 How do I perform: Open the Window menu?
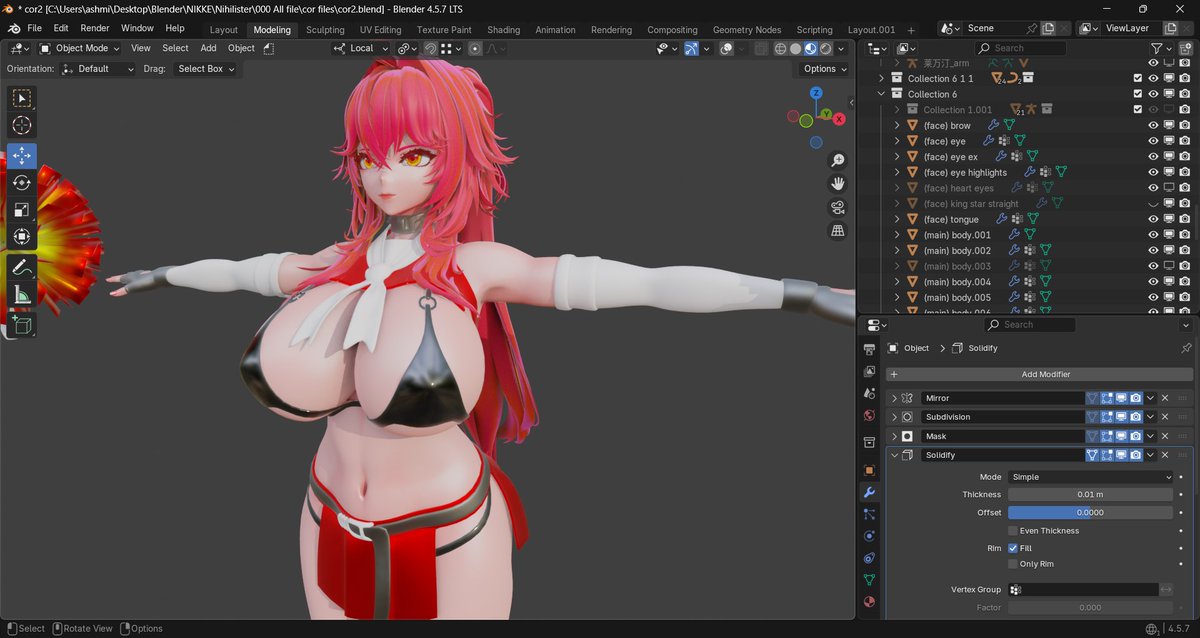(x=138, y=28)
